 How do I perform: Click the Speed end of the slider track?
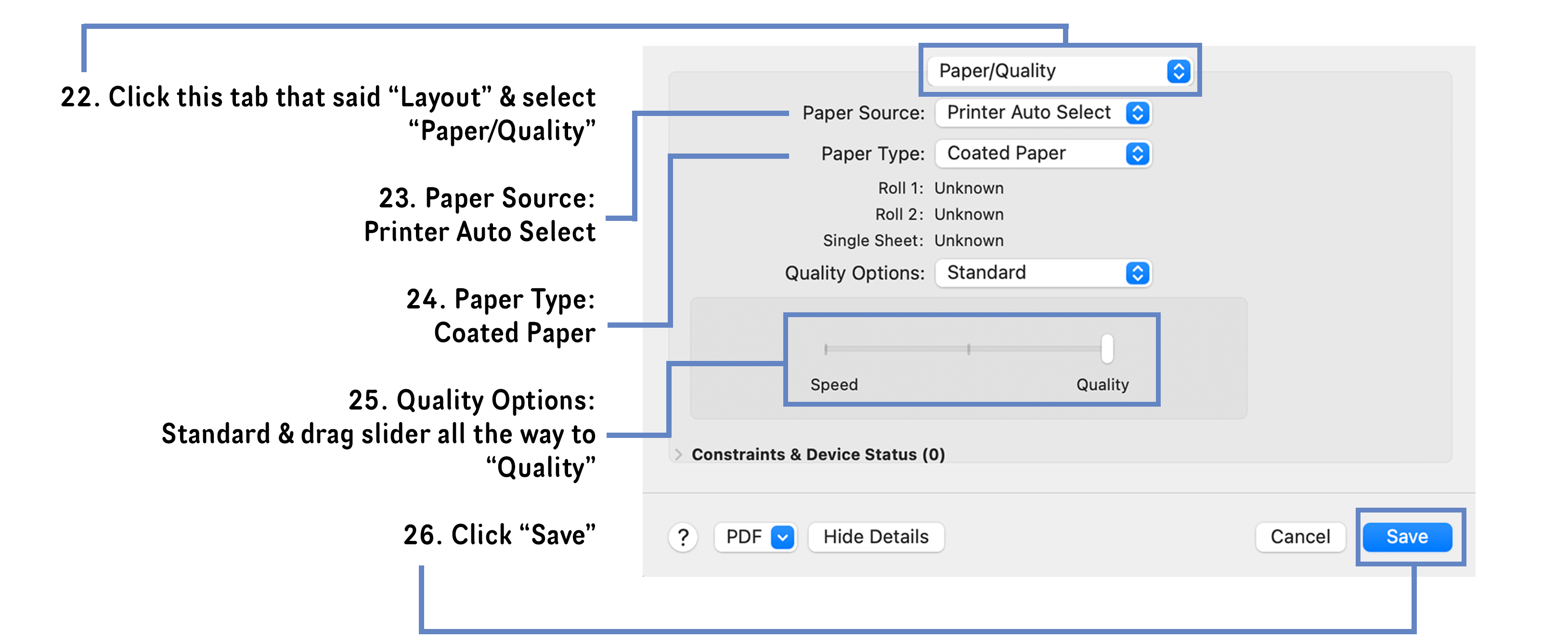point(826,348)
